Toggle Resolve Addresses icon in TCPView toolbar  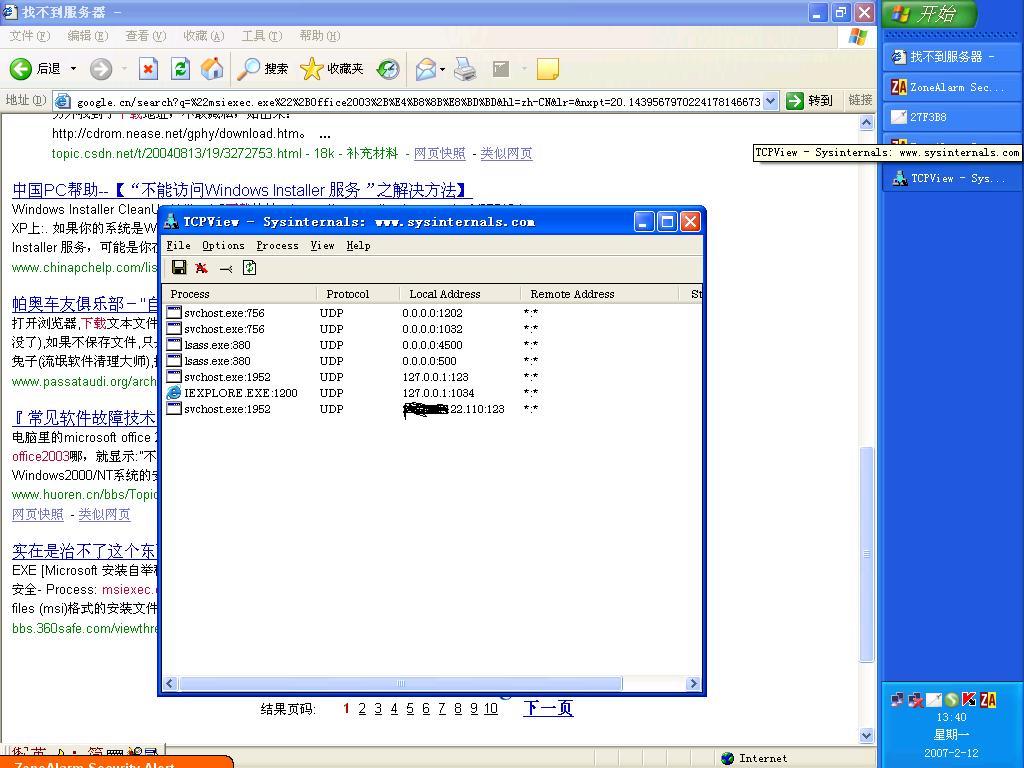202,268
